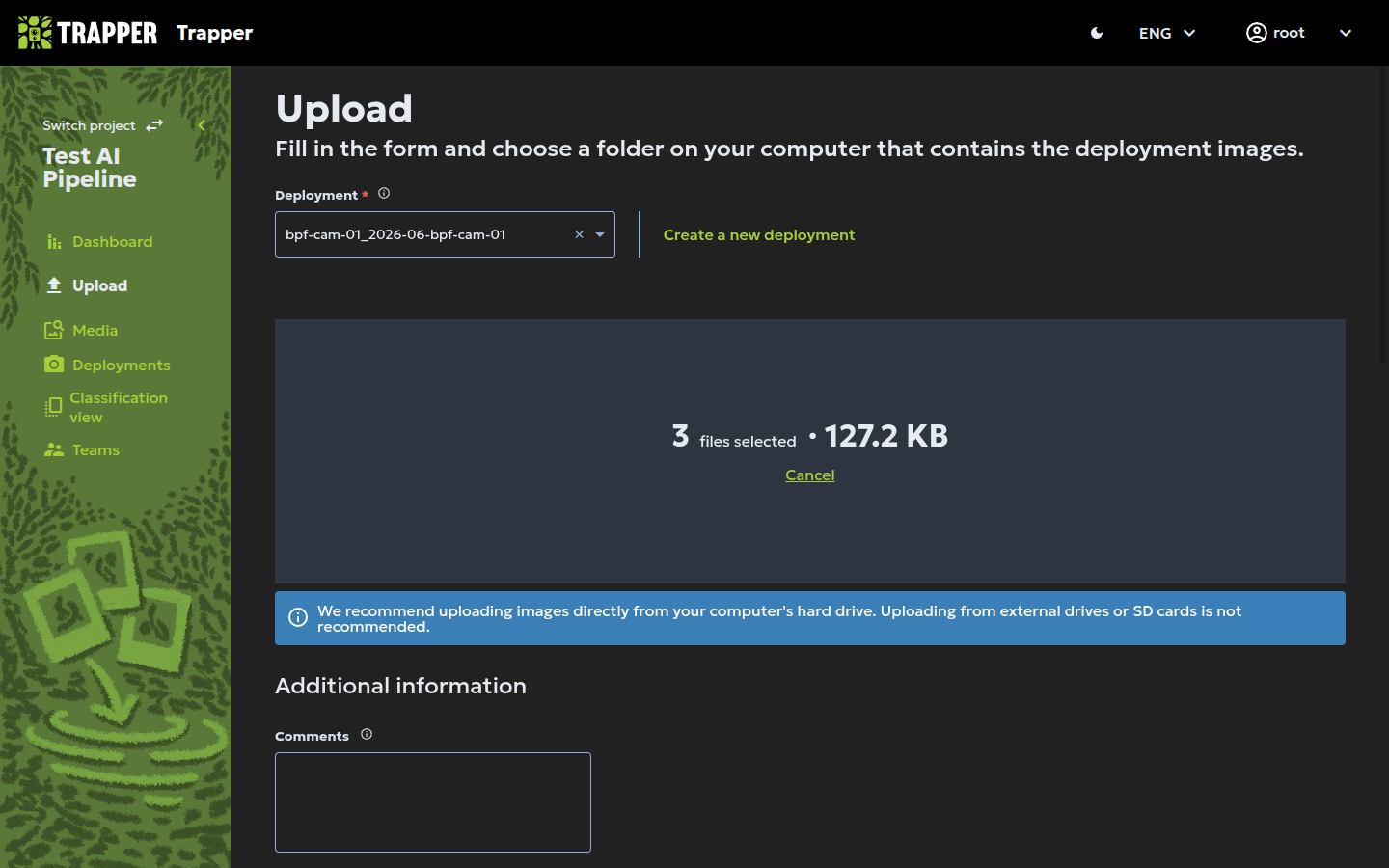This screenshot has width=1389, height=868.
Task: Expand the user menu chevron
Action: (x=1346, y=33)
